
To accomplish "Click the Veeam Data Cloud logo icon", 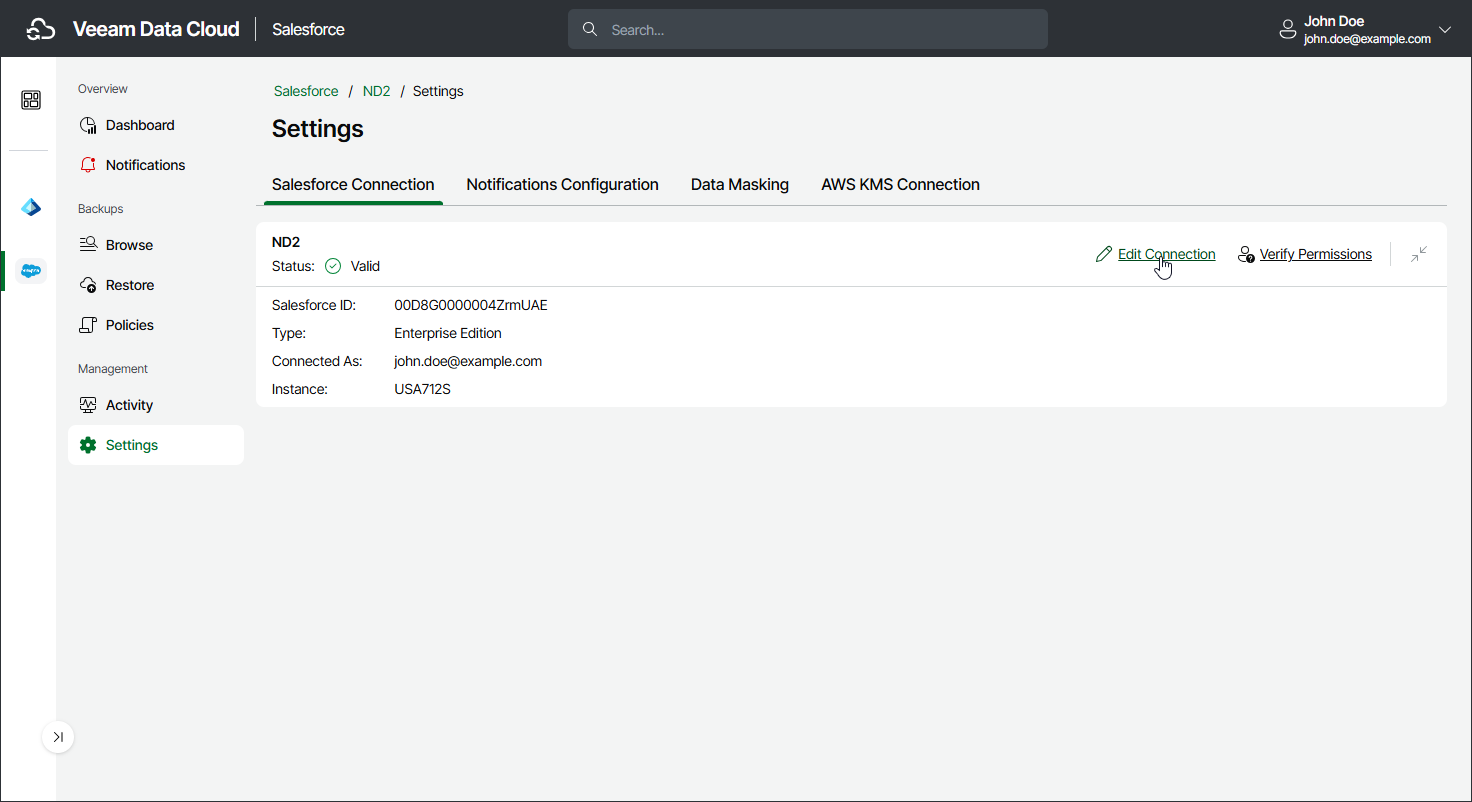I will (x=40, y=29).
